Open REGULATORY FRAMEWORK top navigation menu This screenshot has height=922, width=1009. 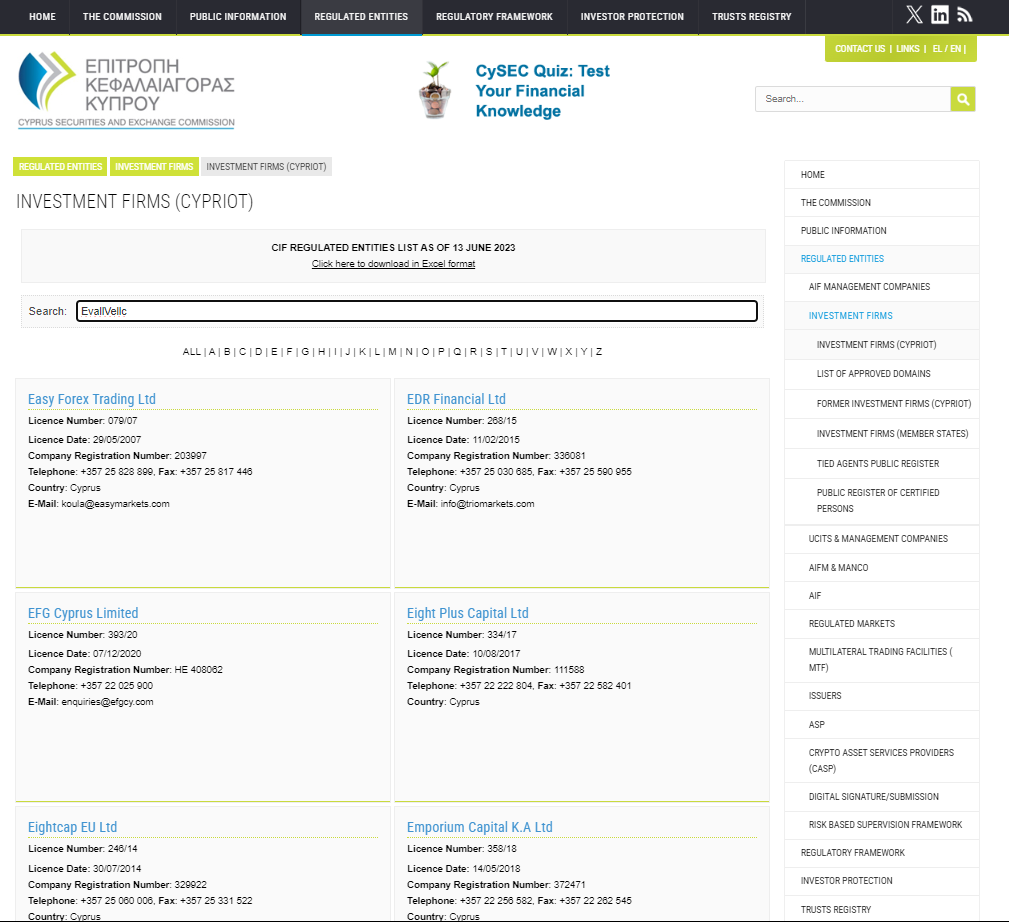[494, 17]
